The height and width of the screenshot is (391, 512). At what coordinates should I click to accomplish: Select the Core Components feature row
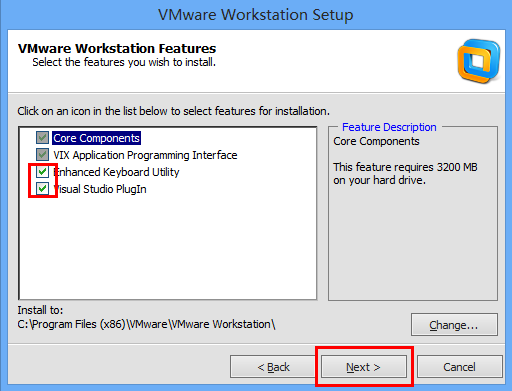pyautogui.click(x=97, y=138)
